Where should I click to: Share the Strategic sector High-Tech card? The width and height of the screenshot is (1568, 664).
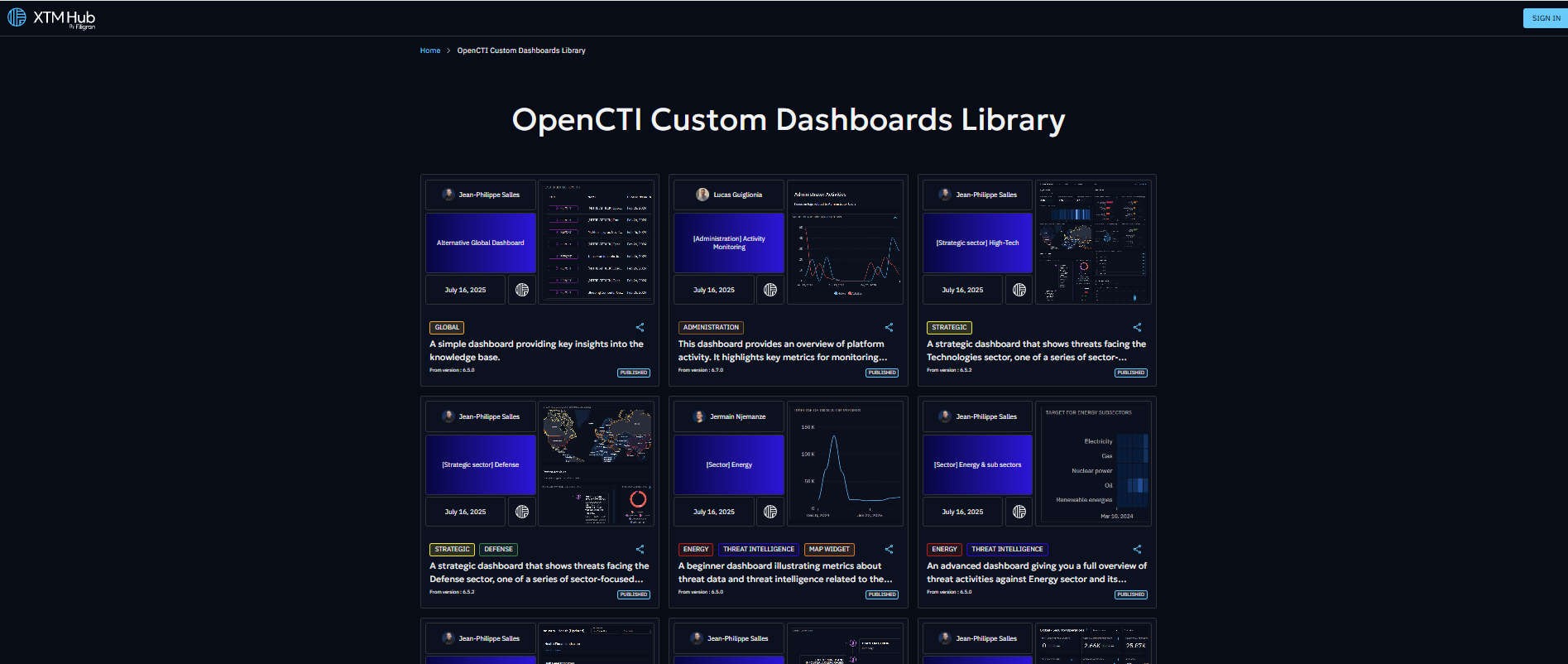point(1137,327)
